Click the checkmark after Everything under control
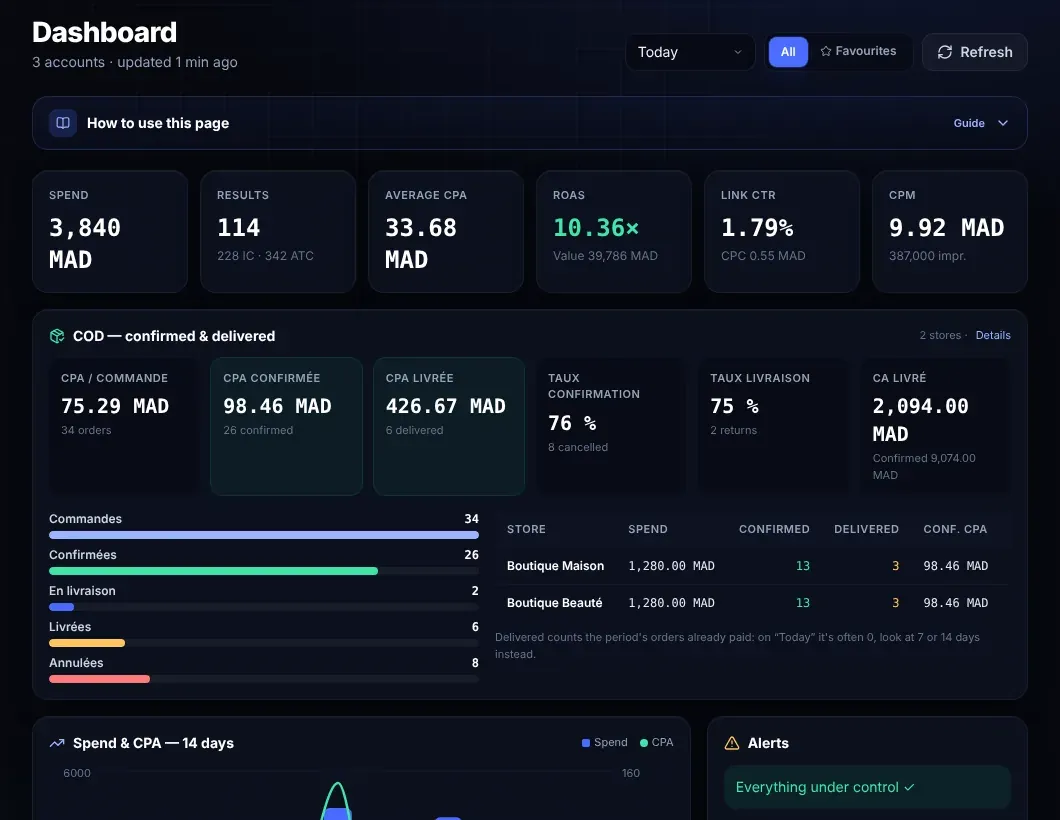This screenshot has height=820, width=1060. [909, 787]
